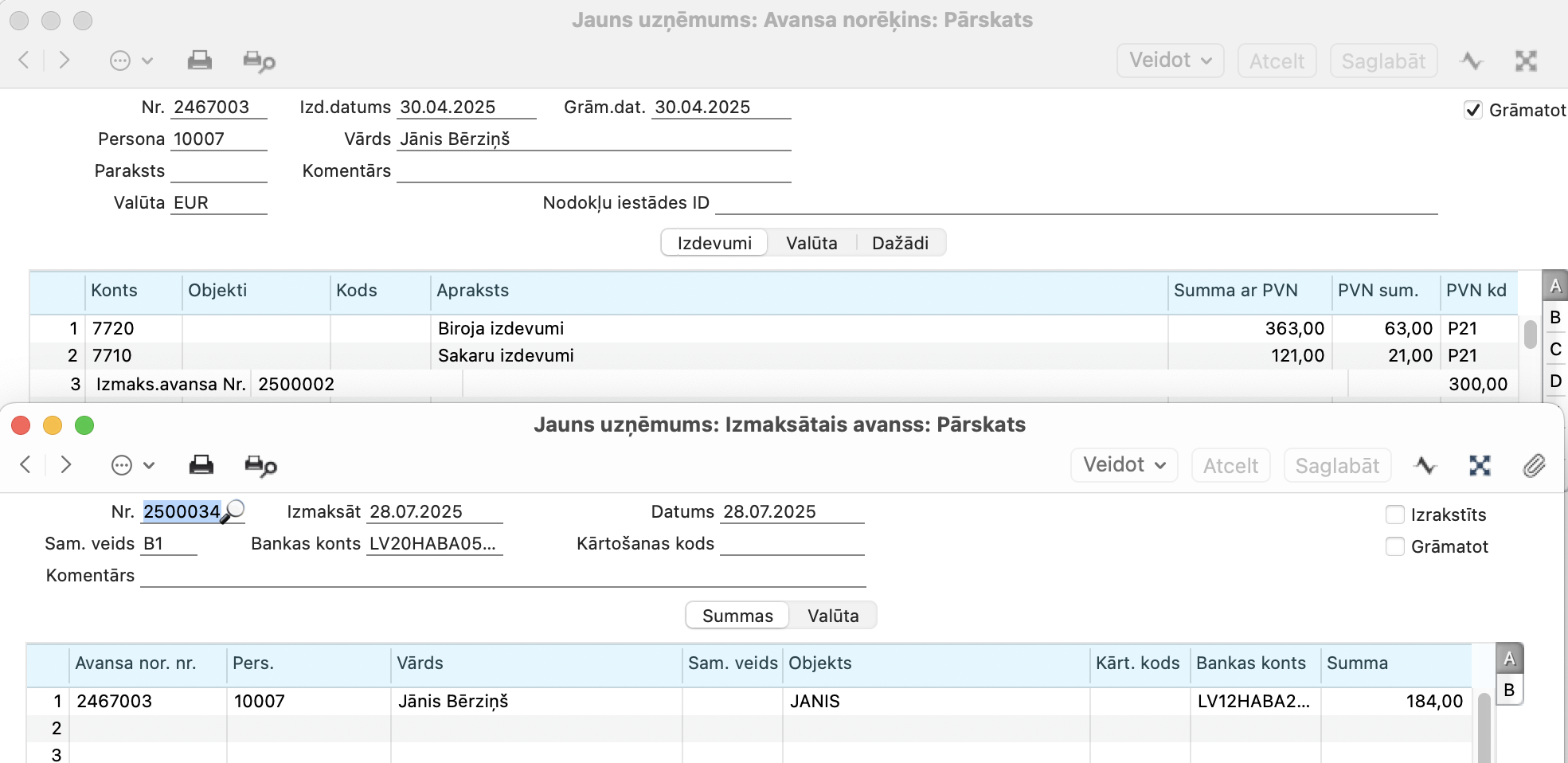Viewport: 1568px width, 763px height.
Task: Toggle Izrakstīts checkbox
Action: pos(1395,515)
